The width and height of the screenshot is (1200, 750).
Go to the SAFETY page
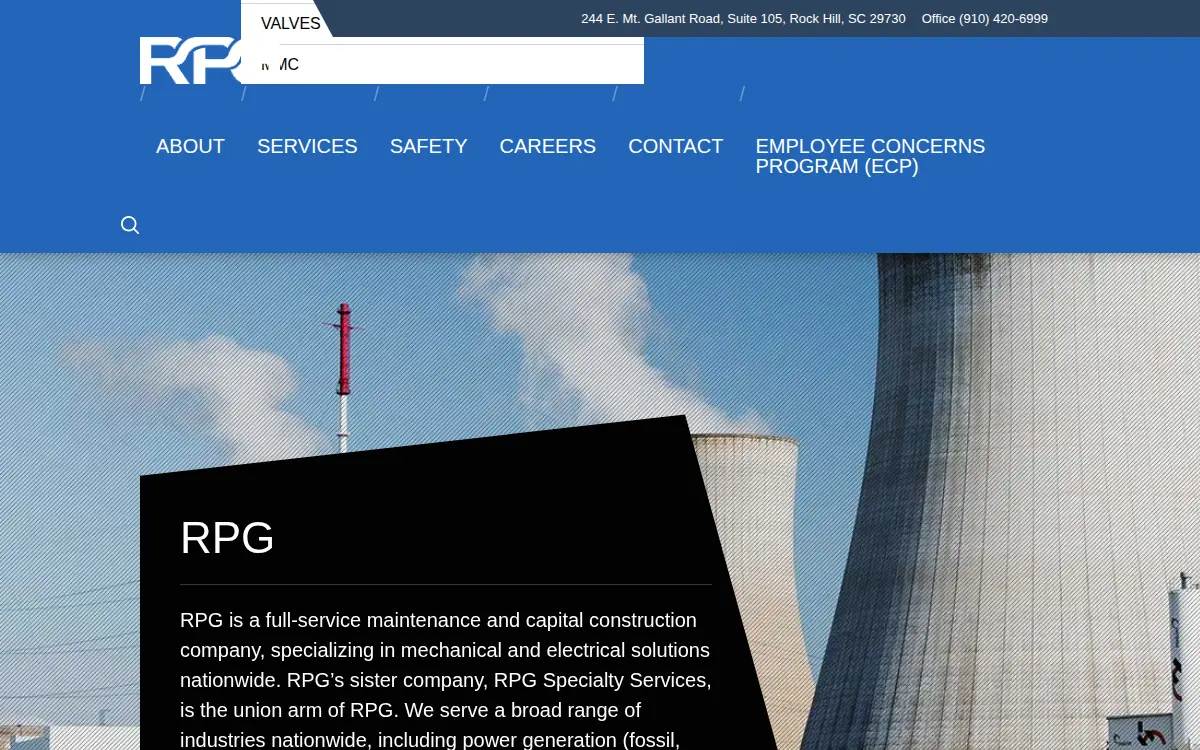coord(428,146)
